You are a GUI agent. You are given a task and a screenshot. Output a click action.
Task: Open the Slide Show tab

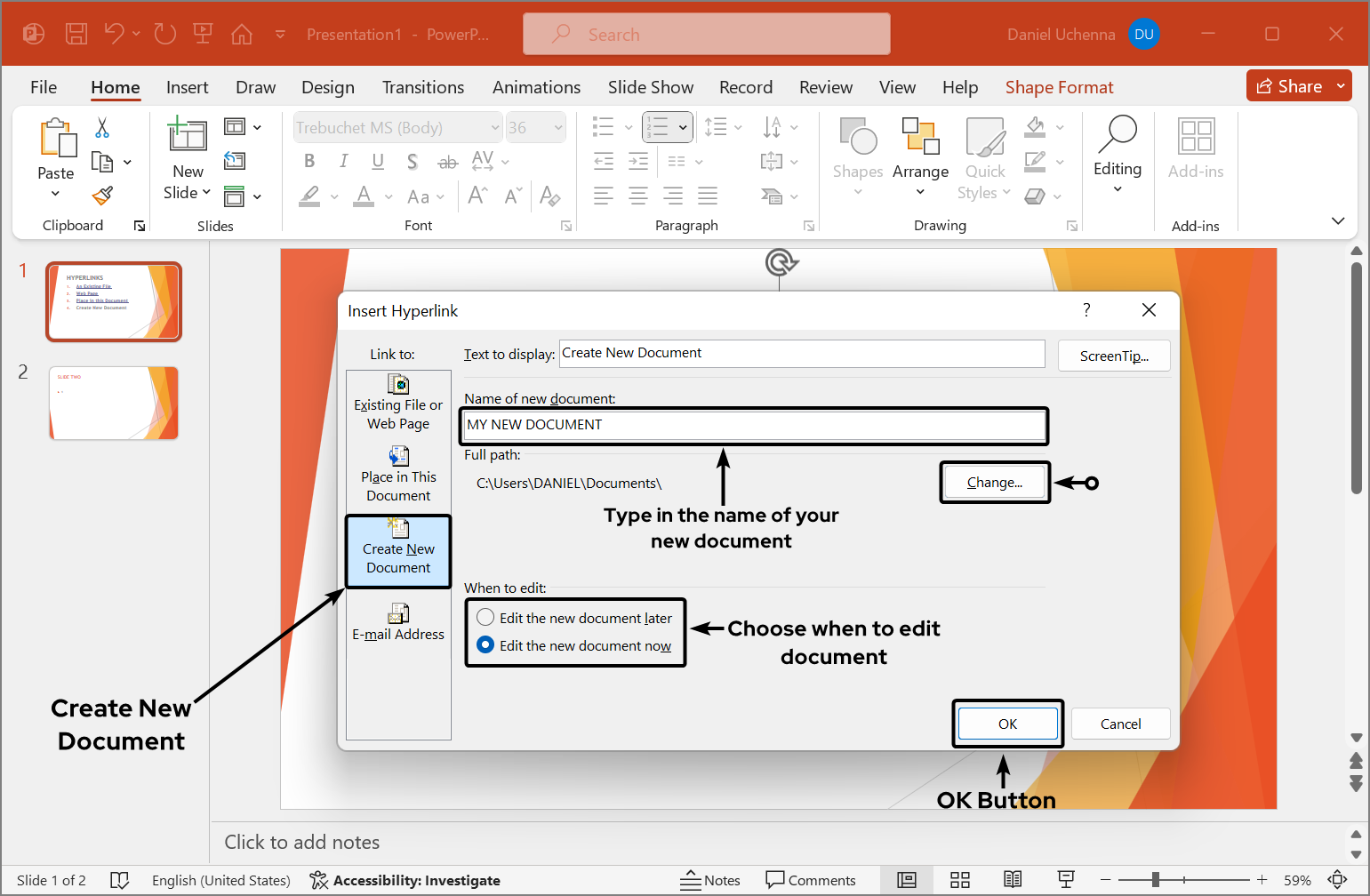(650, 87)
